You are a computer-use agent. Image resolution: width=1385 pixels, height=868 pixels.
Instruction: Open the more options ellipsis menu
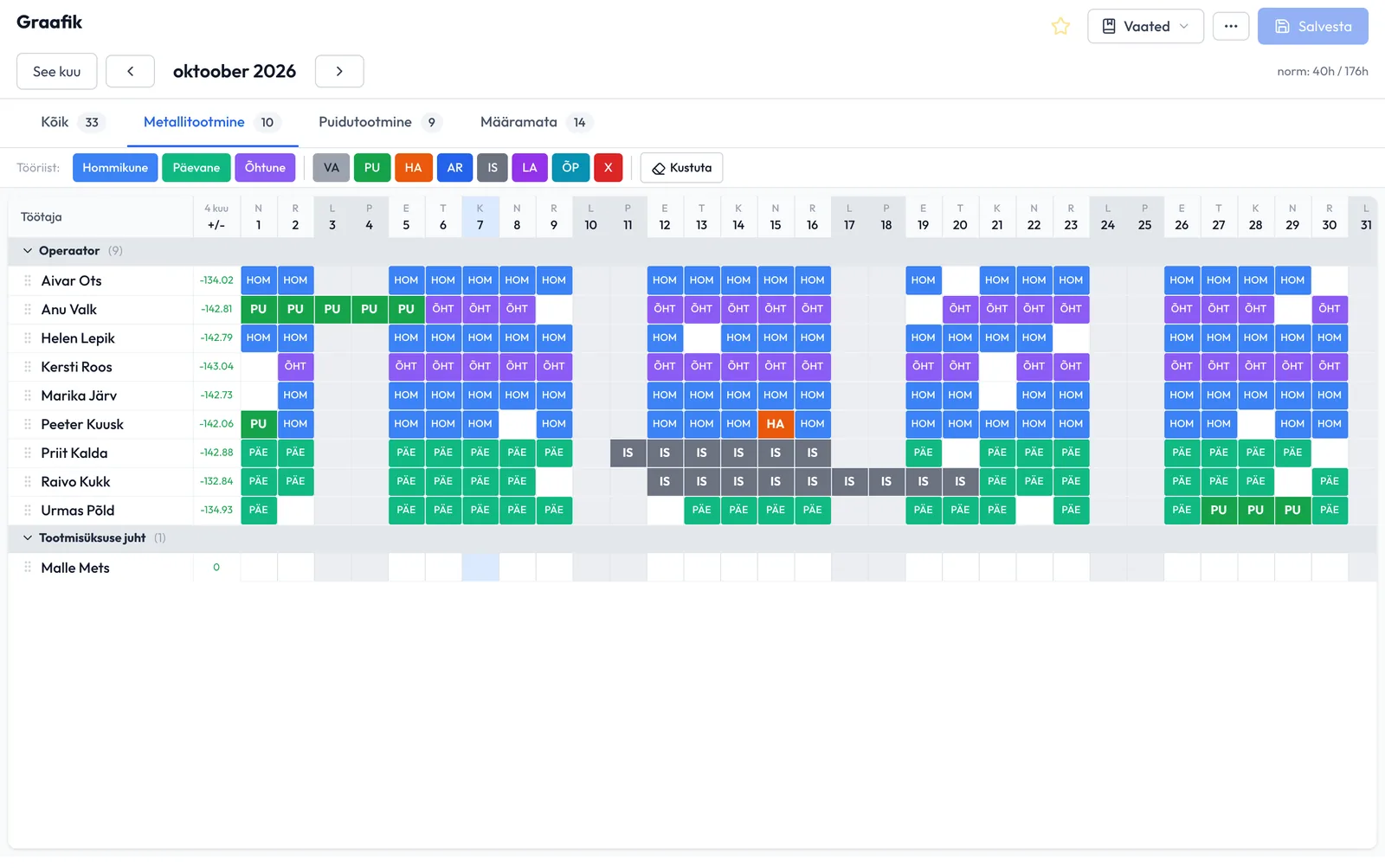pos(1231,27)
